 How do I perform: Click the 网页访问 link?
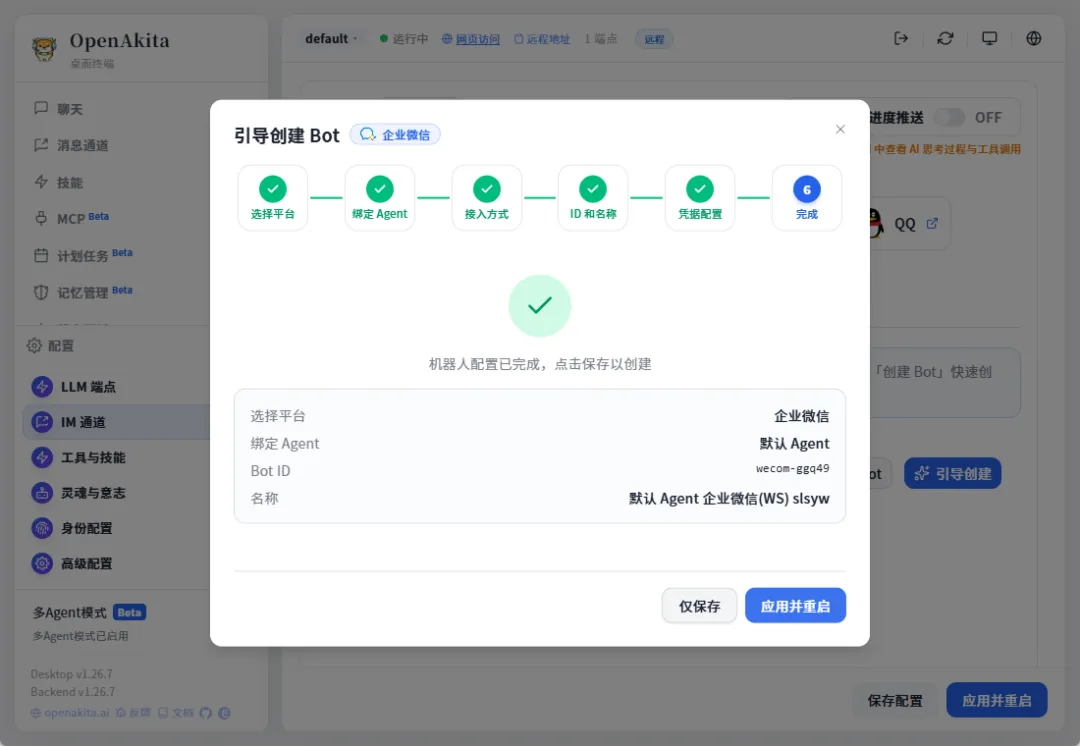[x=471, y=39]
